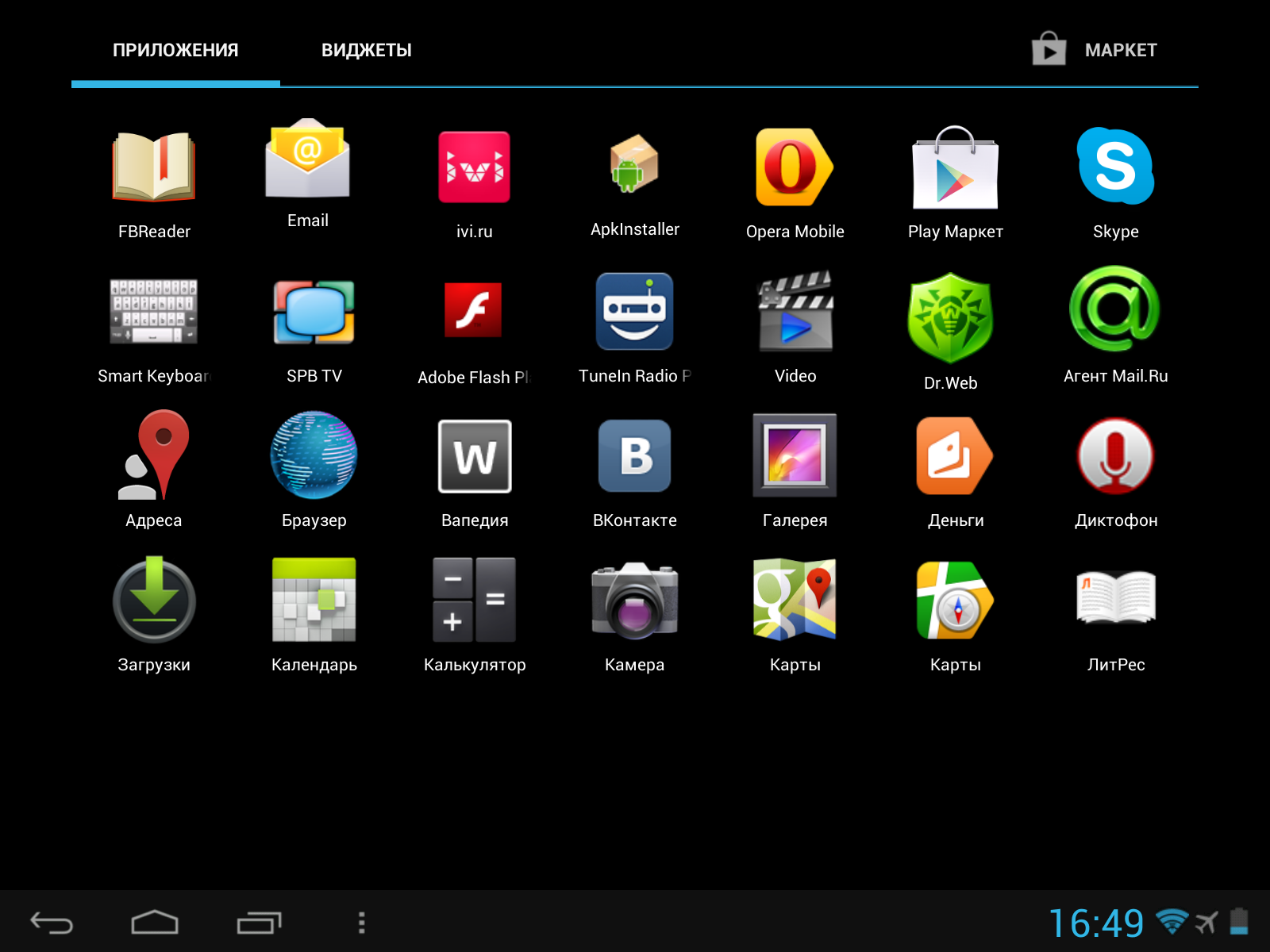Open the Галерея app
Image resolution: width=1270 pixels, height=952 pixels.
tap(795, 457)
